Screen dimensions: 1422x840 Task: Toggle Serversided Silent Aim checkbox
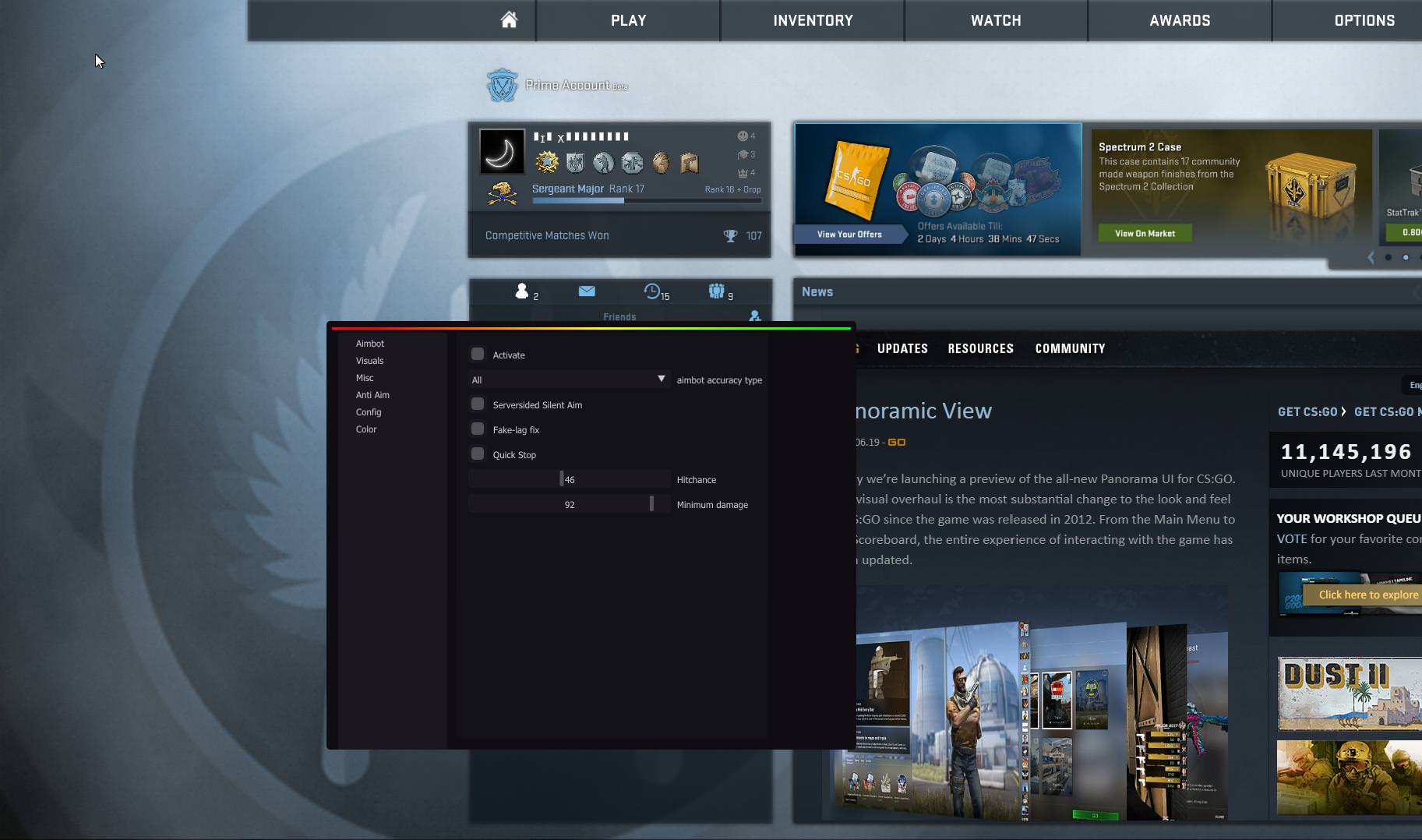478,404
